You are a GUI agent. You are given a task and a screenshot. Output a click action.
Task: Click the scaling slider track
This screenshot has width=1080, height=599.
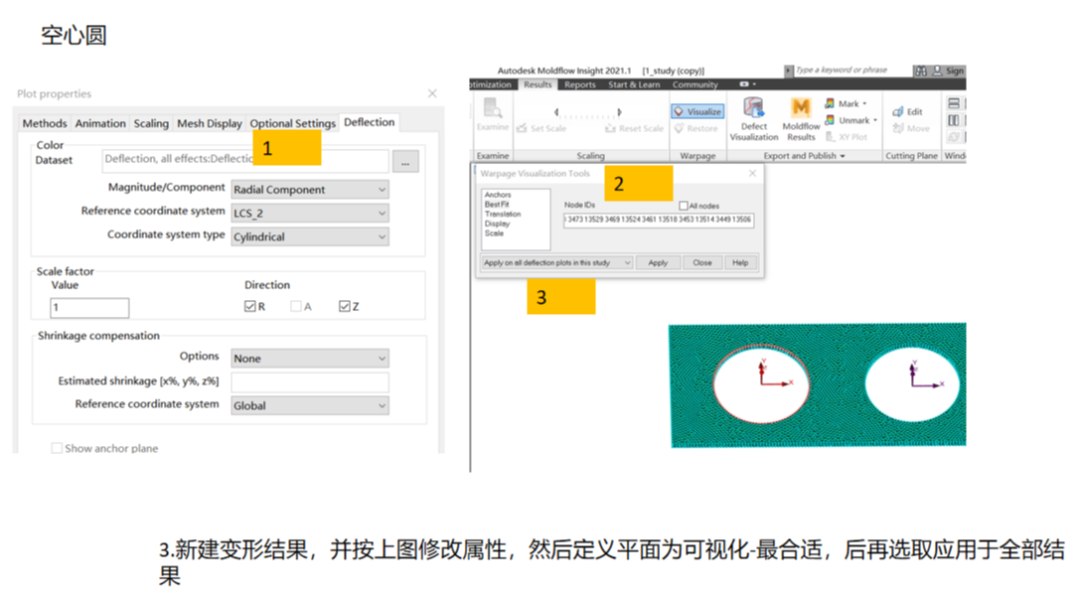click(588, 116)
